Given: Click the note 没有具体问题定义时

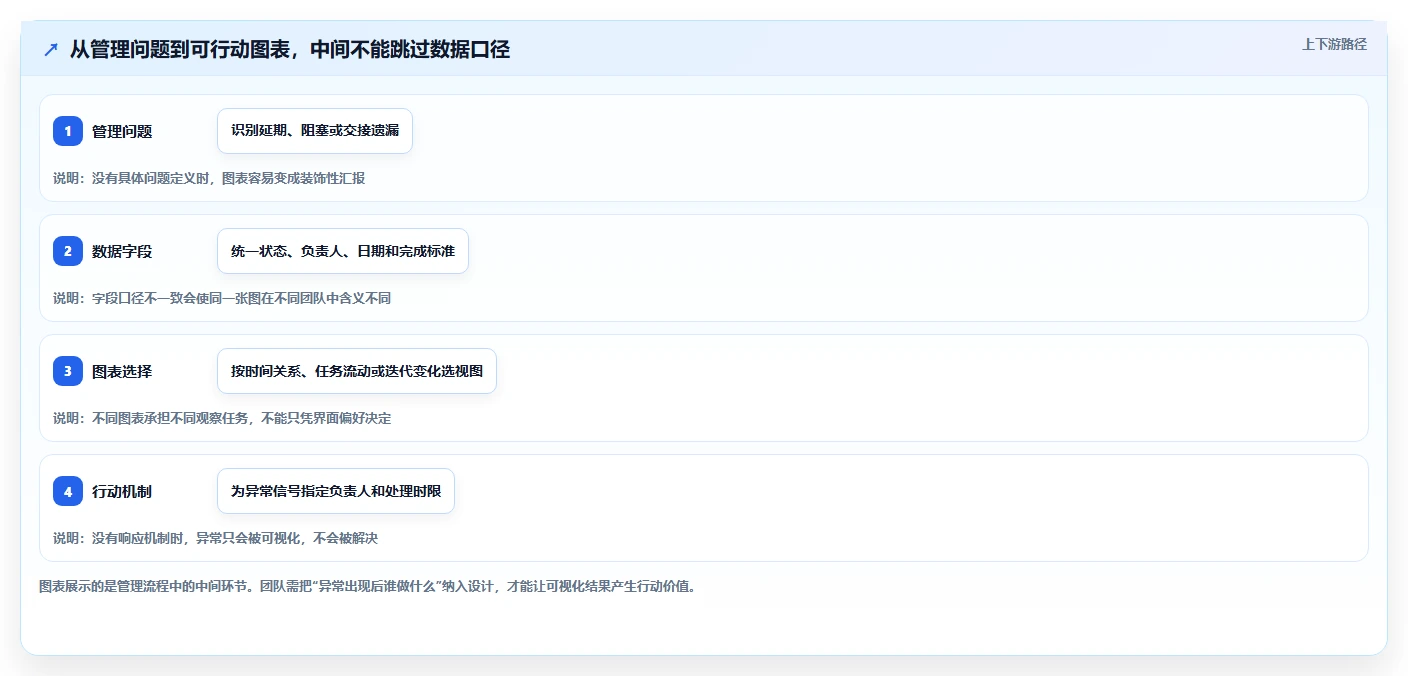Looking at the screenshot, I should (x=209, y=178).
